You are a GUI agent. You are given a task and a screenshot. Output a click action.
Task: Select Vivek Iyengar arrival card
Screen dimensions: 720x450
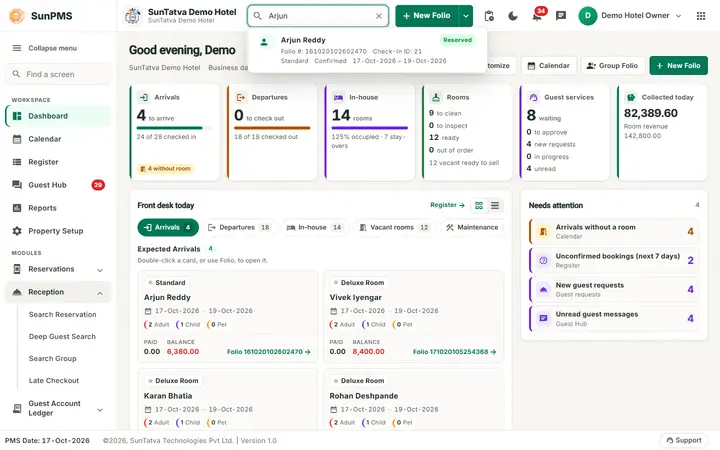(413, 317)
